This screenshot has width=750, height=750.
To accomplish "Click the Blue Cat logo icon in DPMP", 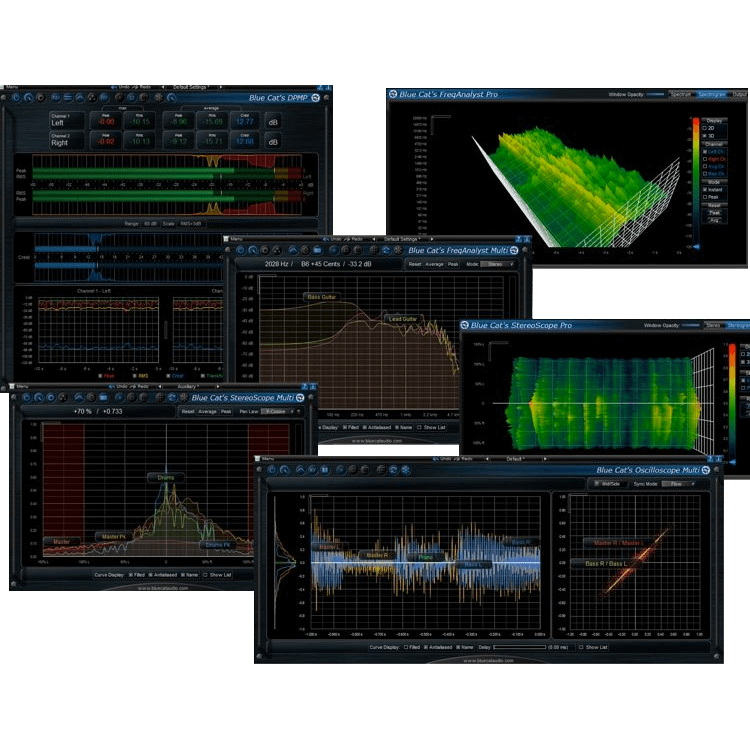I will pos(316,98).
